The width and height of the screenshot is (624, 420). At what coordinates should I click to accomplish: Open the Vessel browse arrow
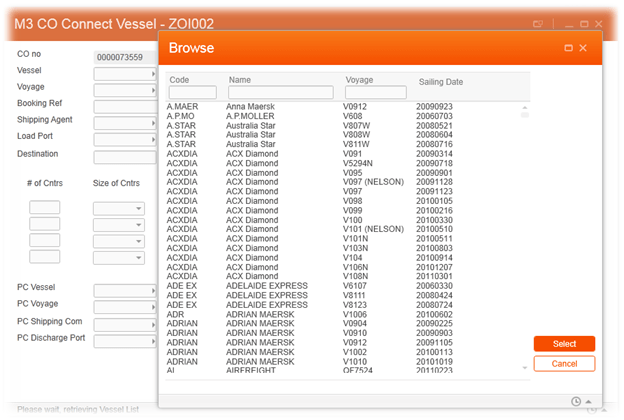point(153,74)
